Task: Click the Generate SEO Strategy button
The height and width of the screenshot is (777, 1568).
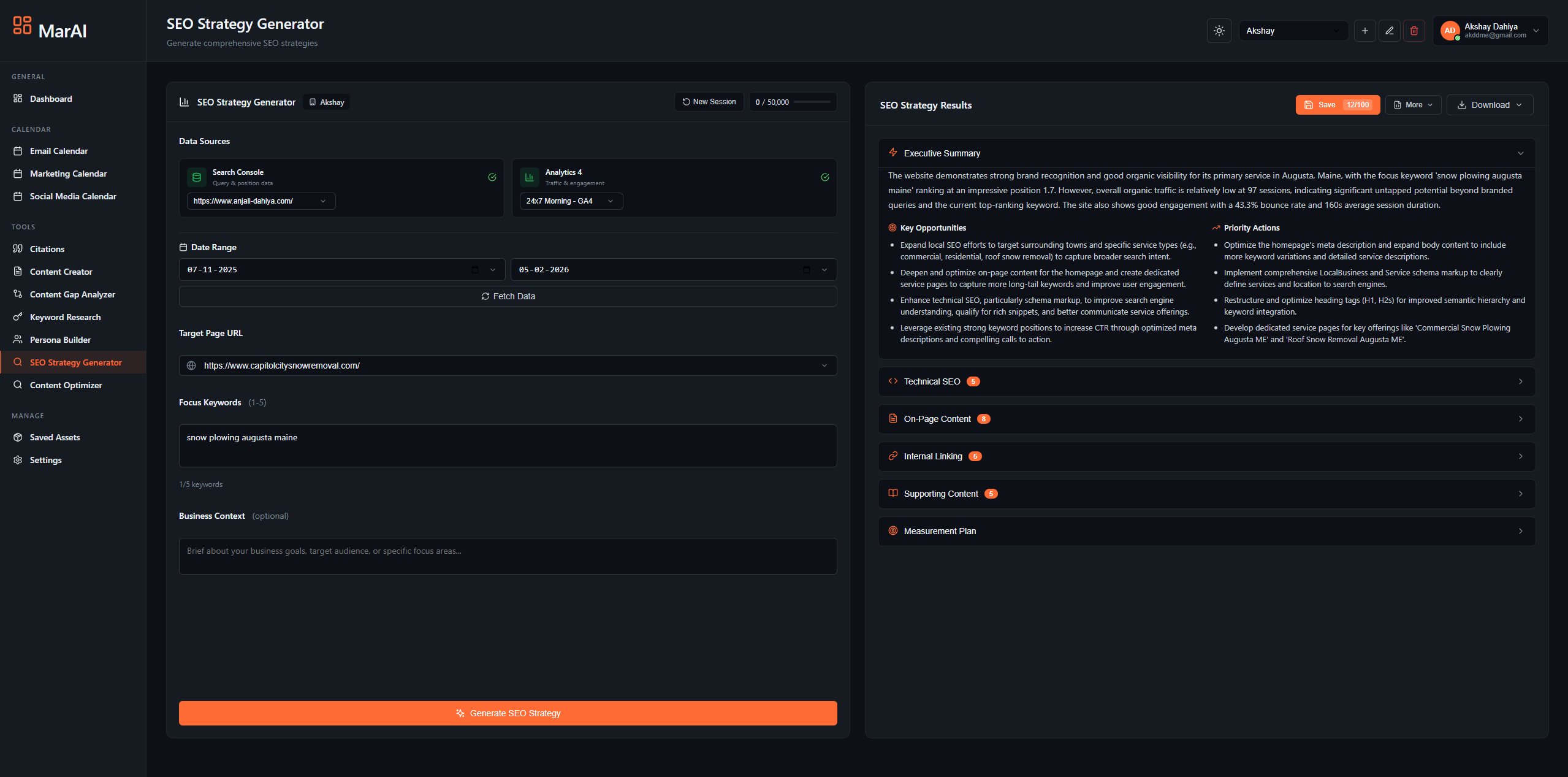Action: pos(508,713)
